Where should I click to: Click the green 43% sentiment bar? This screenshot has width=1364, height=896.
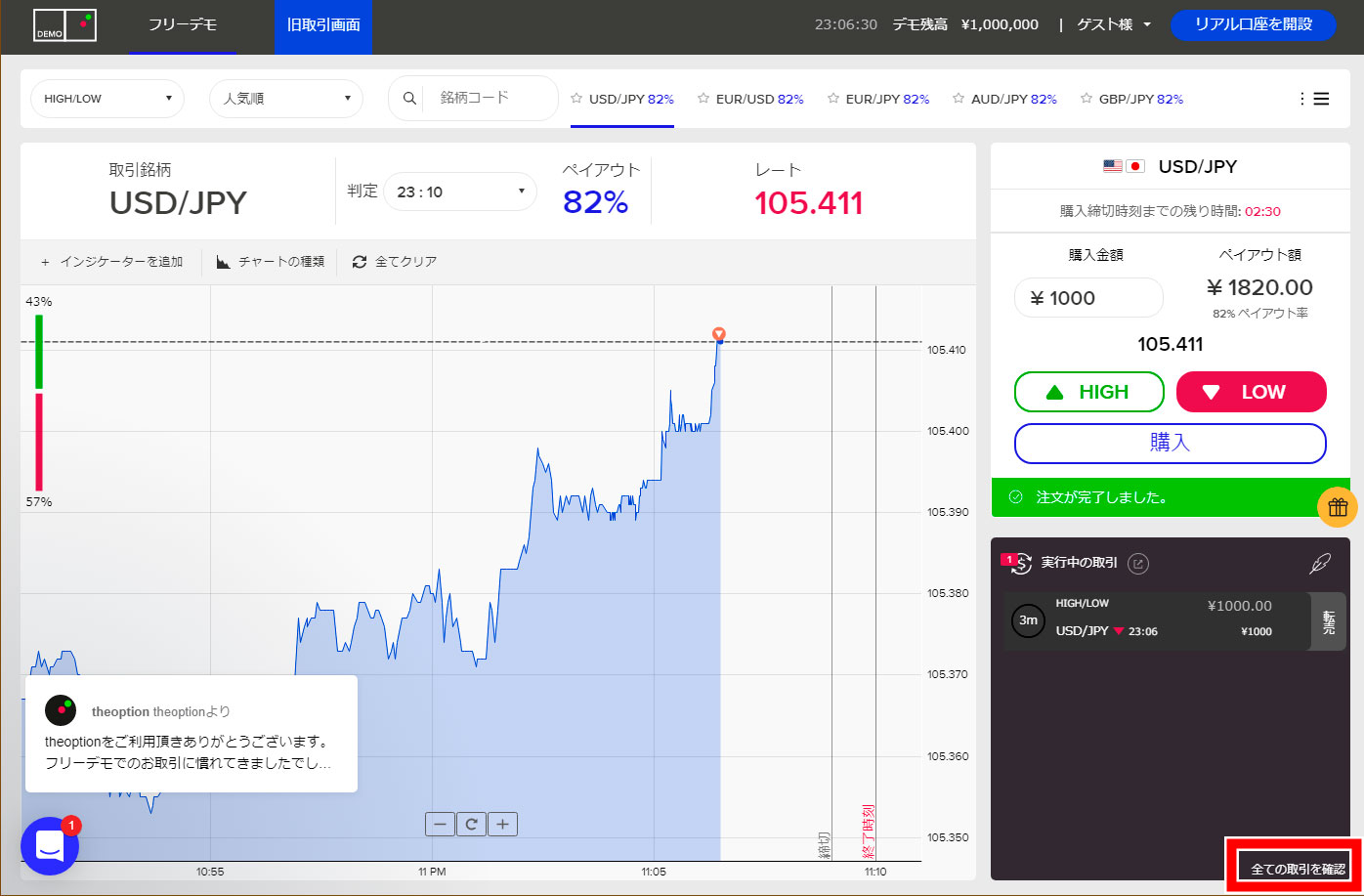pyautogui.click(x=39, y=351)
